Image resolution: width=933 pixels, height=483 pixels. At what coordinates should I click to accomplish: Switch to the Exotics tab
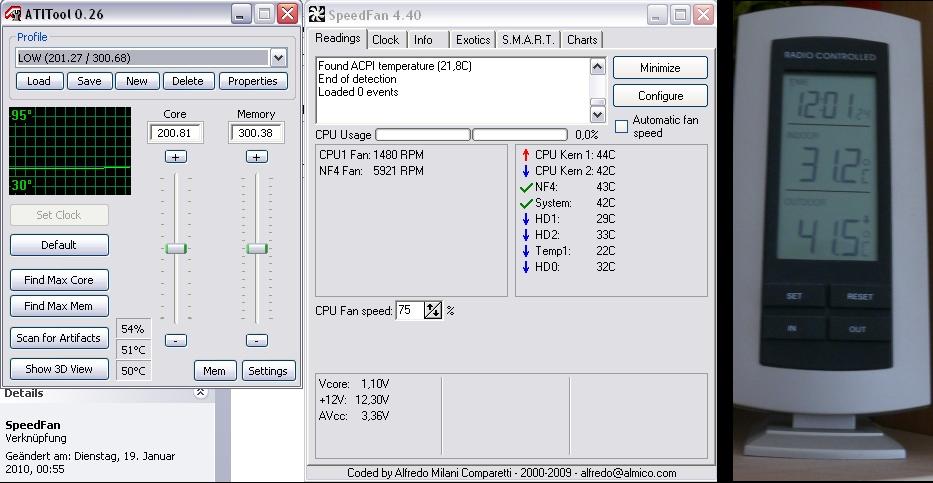point(473,40)
